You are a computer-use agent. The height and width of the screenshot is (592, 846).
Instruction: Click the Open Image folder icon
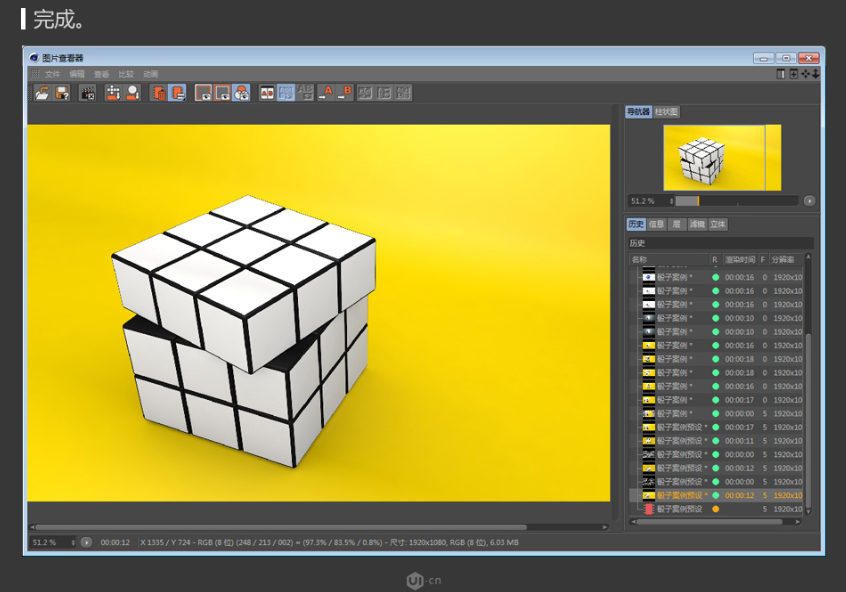click(42, 93)
